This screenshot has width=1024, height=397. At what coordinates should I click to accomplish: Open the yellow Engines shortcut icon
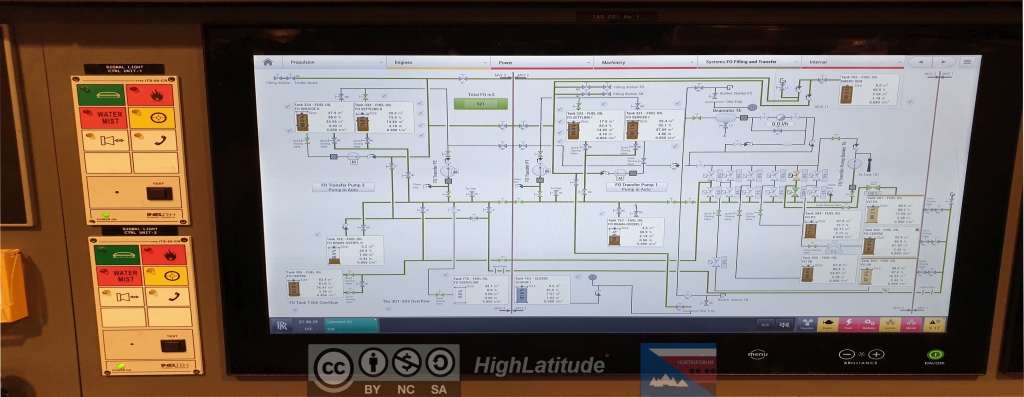(827, 325)
